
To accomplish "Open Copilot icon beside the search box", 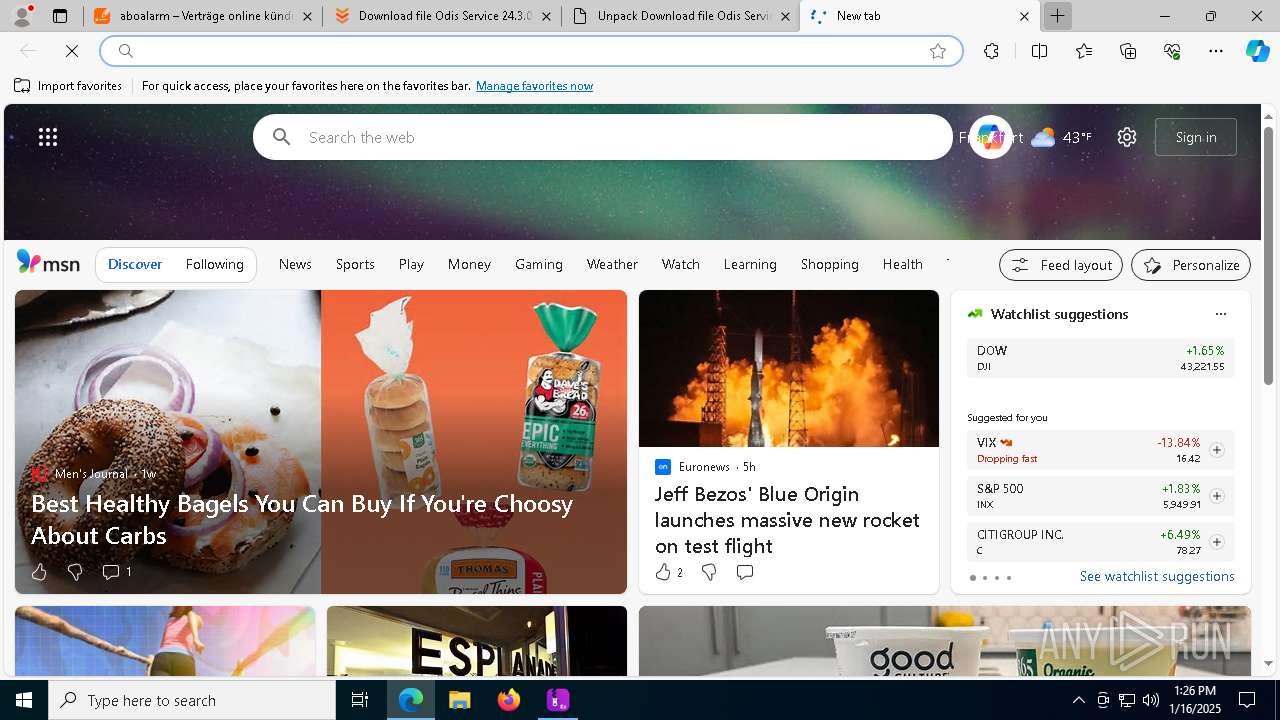I will (x=990, y=137).
